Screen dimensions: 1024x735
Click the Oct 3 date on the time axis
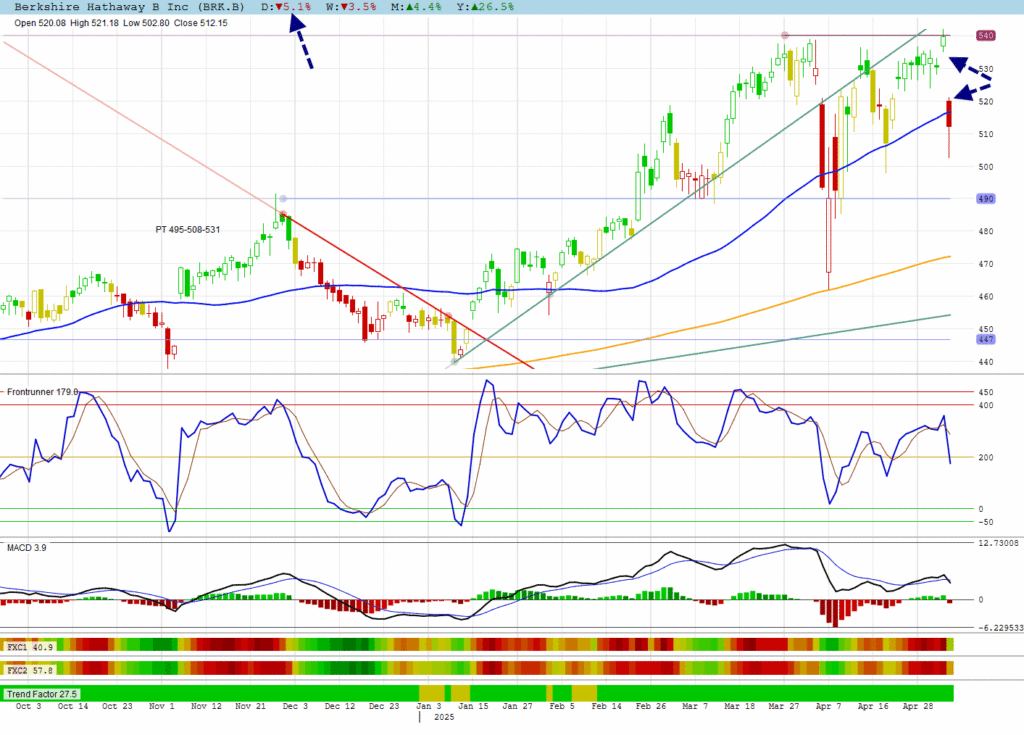click(x=28, y=706)
